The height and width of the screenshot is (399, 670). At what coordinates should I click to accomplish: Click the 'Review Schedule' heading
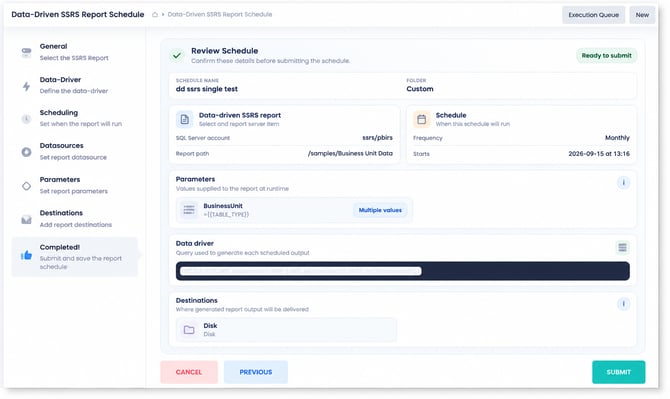click(x=225, y=51)
